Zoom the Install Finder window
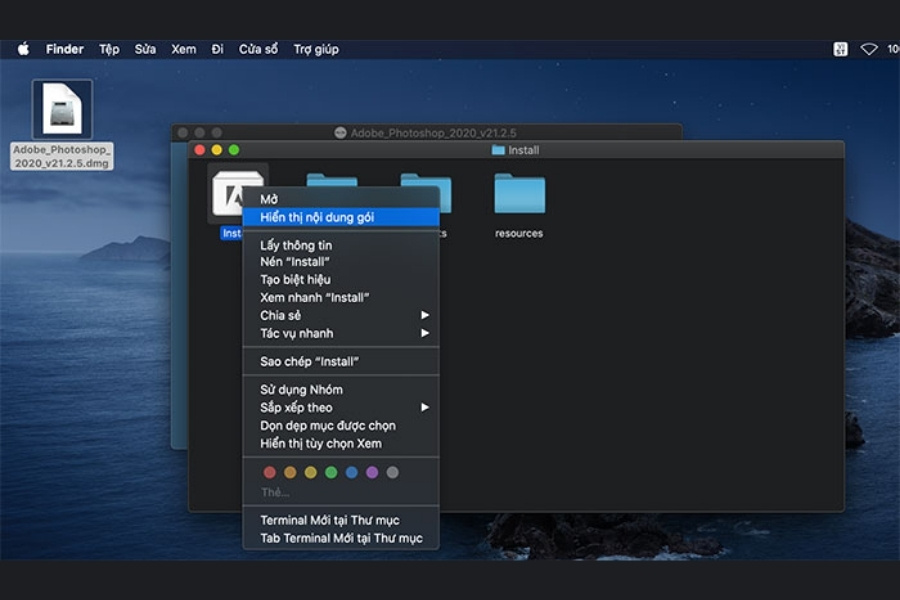The height and width of the screenshot is (600, 900). [x=234, y=150]
